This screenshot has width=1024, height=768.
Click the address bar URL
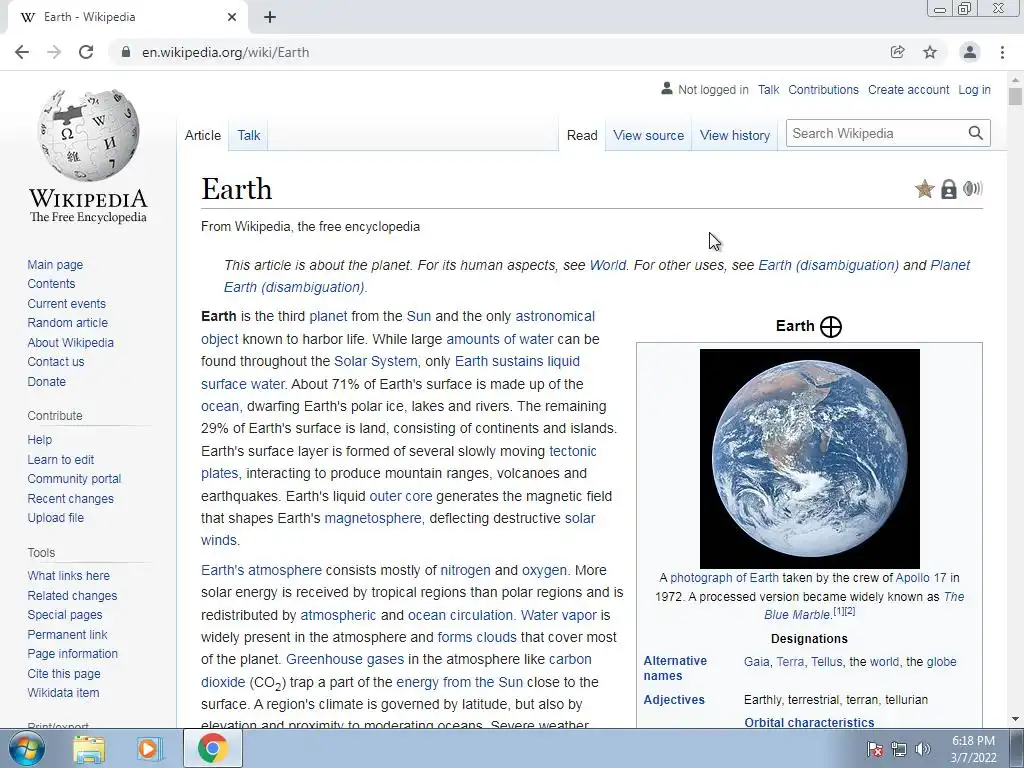pos(225,52)
